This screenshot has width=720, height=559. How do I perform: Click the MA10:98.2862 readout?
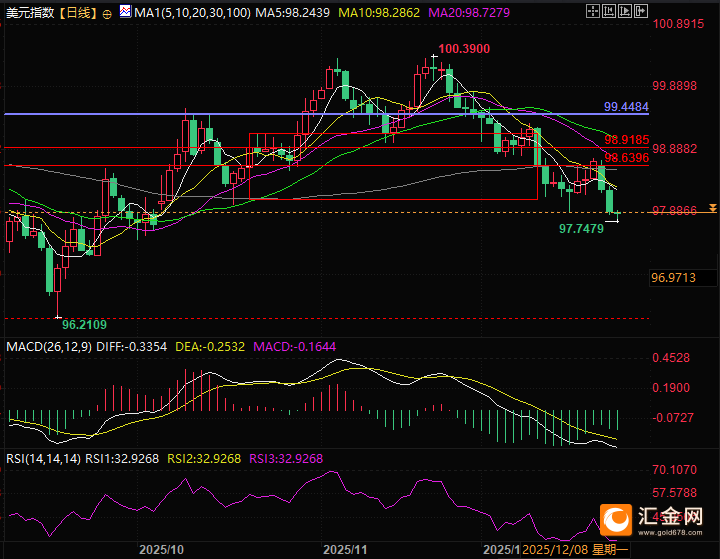[379, 13]
